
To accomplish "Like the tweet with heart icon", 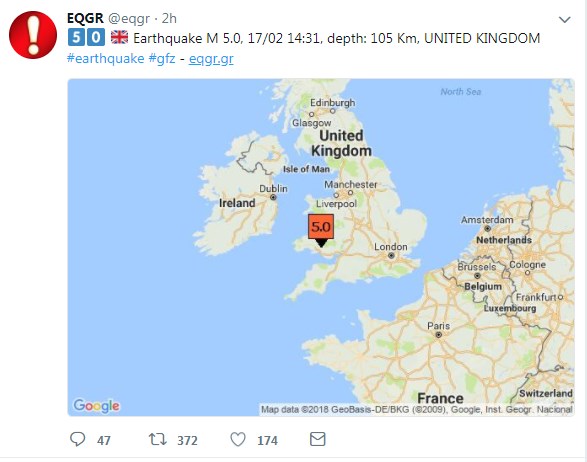I will pyautogui.click(x=238, y=439).
